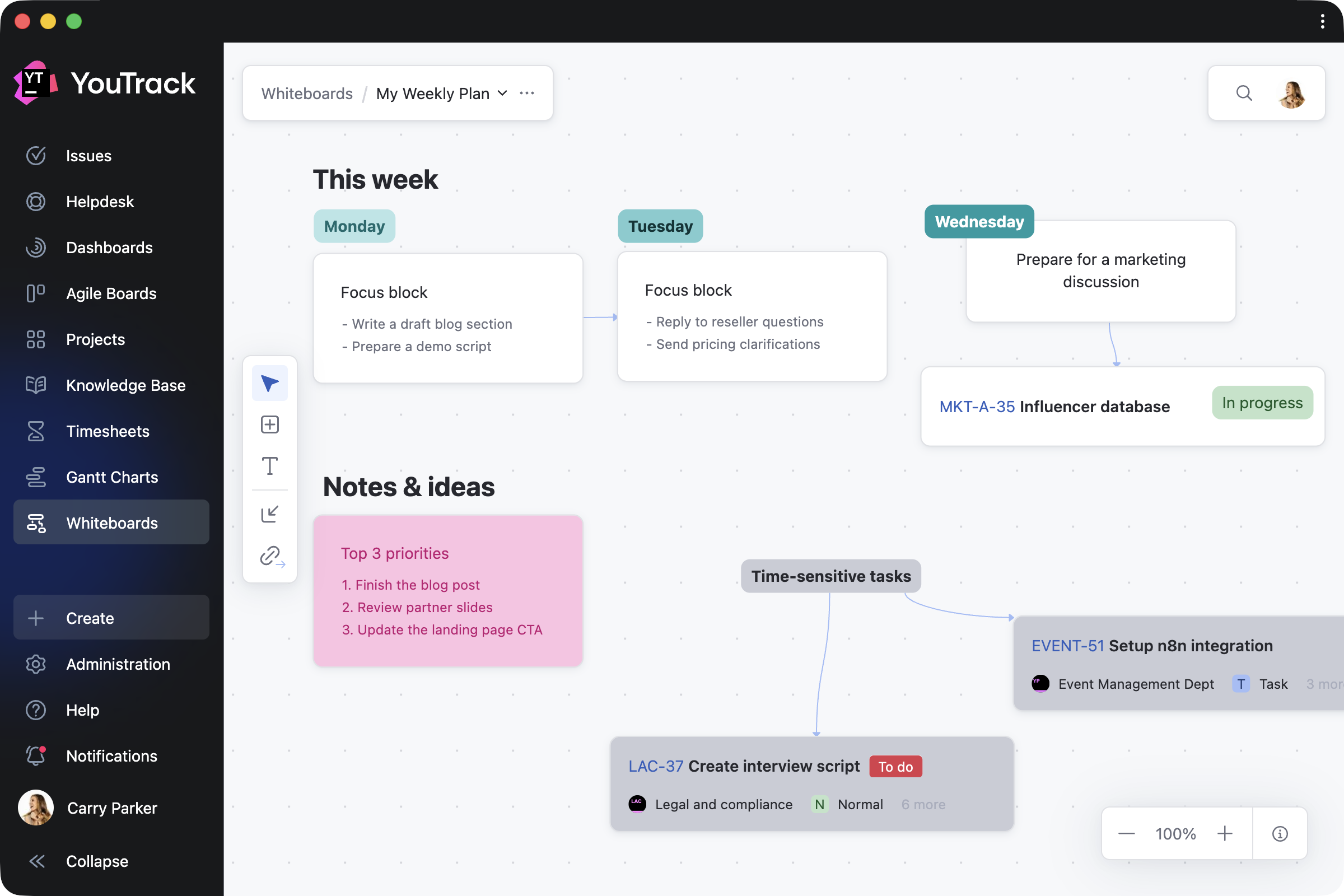Select the link connector tool
Image resolution: width=1344 pixels, height=896 pixels.
click(271, 556)
